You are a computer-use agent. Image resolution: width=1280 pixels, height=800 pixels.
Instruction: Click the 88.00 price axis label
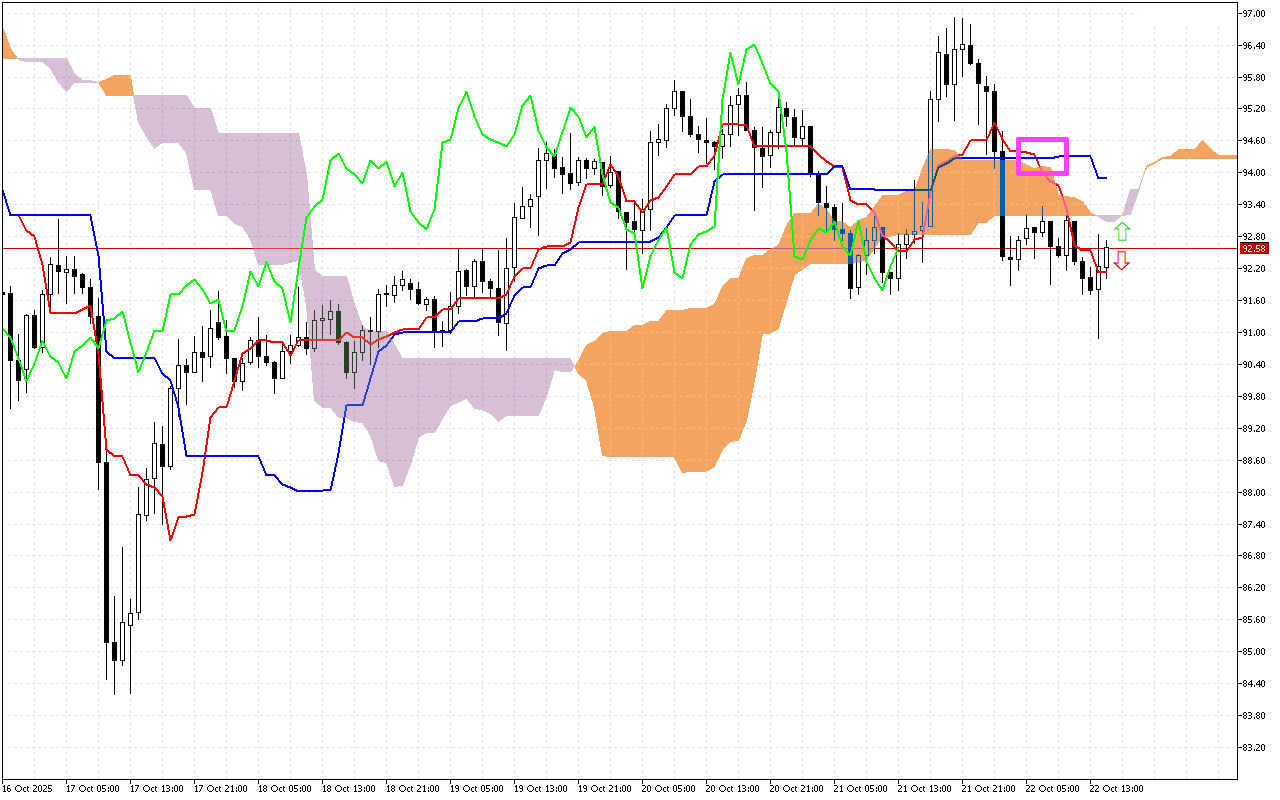(x=1253, y=492)
